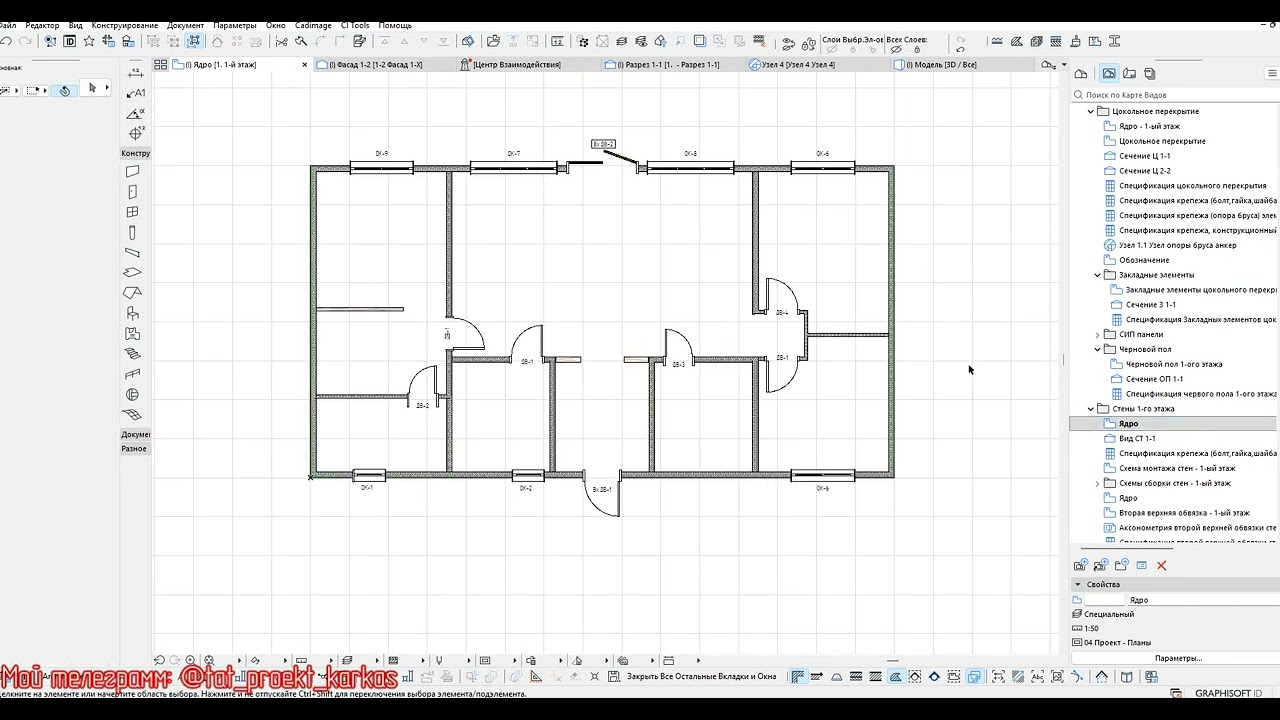
Task: Open the Layout Book navigator icon
Action: (x=1130, y=73)
